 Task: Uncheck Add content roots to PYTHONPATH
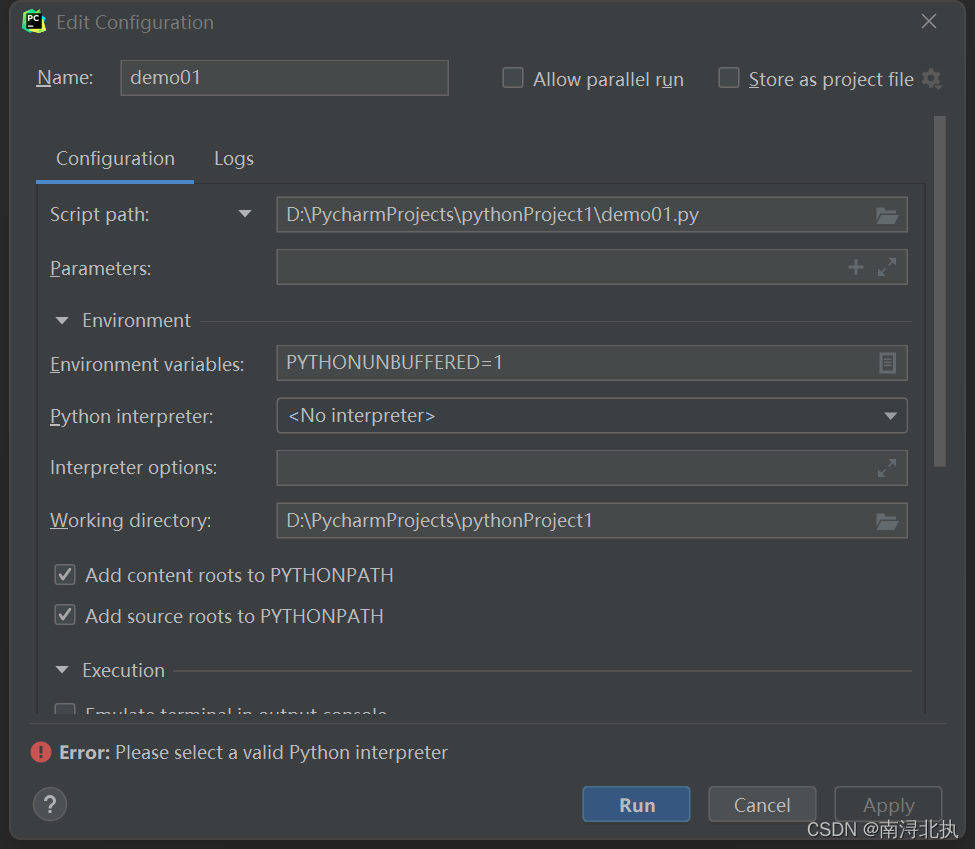pos(64,575)
